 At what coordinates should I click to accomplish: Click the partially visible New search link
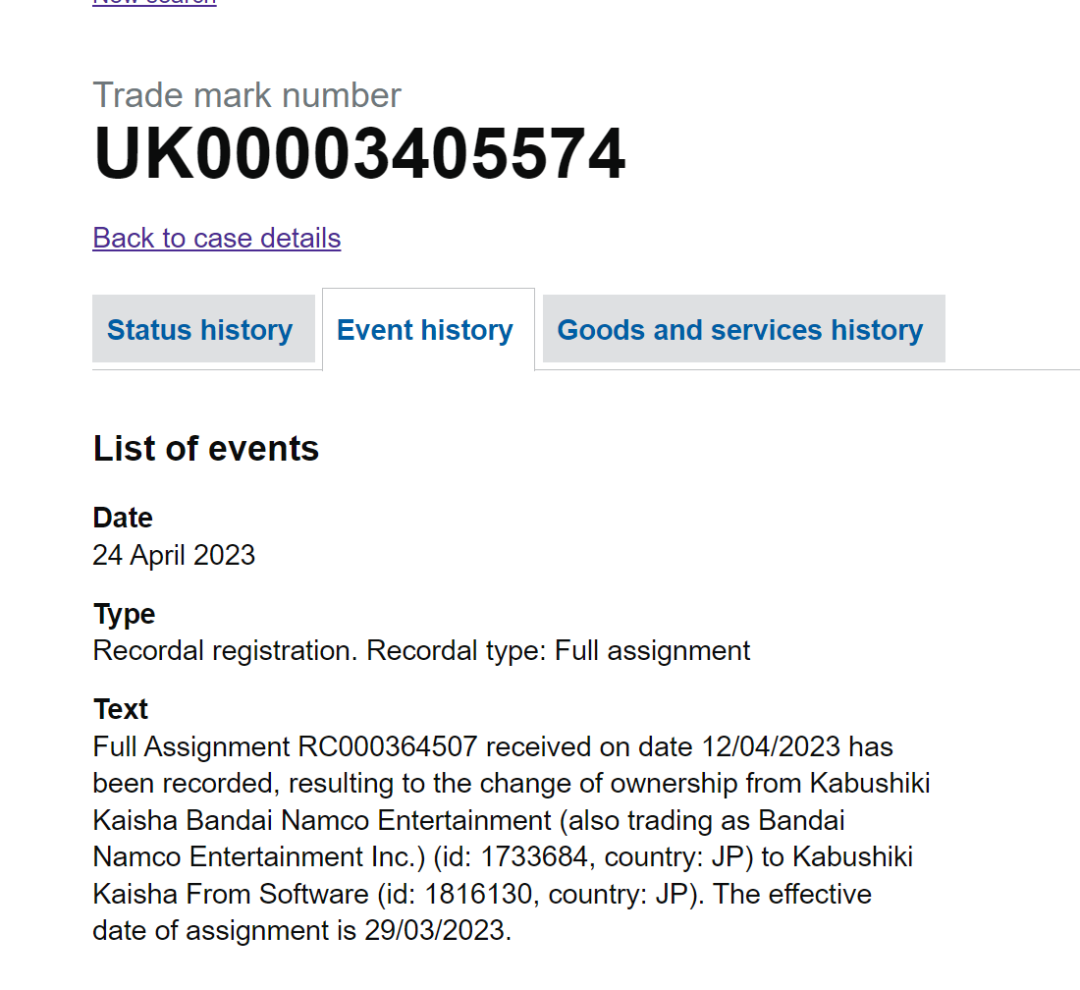(x=154, y=3)
